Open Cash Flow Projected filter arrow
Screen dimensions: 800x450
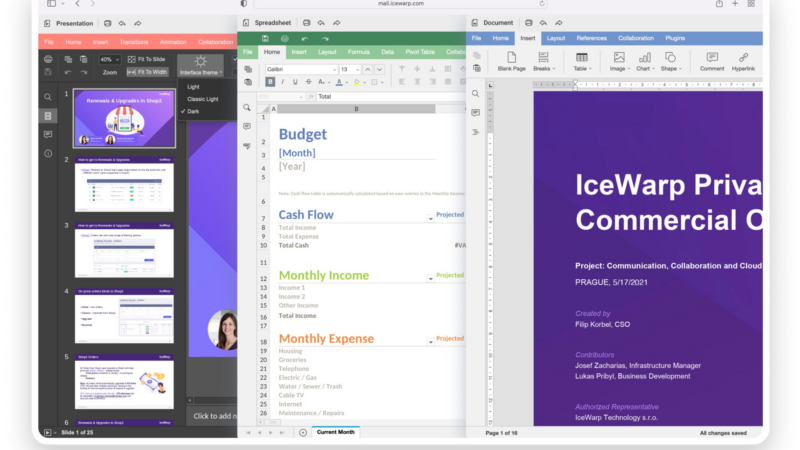pos(431,218)
